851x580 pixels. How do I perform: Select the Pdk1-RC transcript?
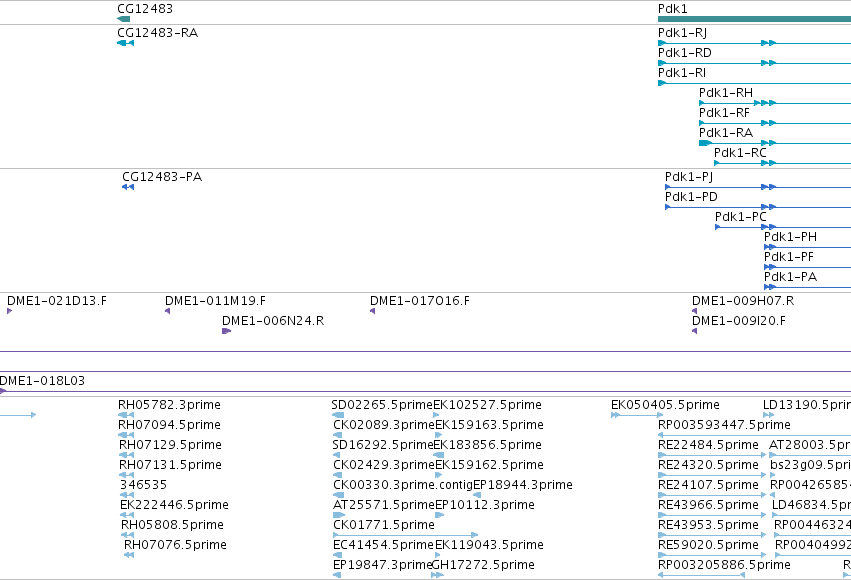coord(782,163)
